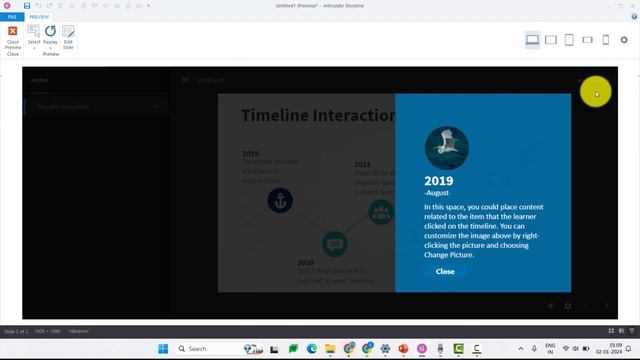Click the Save icon in quick access toolbar

[x=27, y=6]
